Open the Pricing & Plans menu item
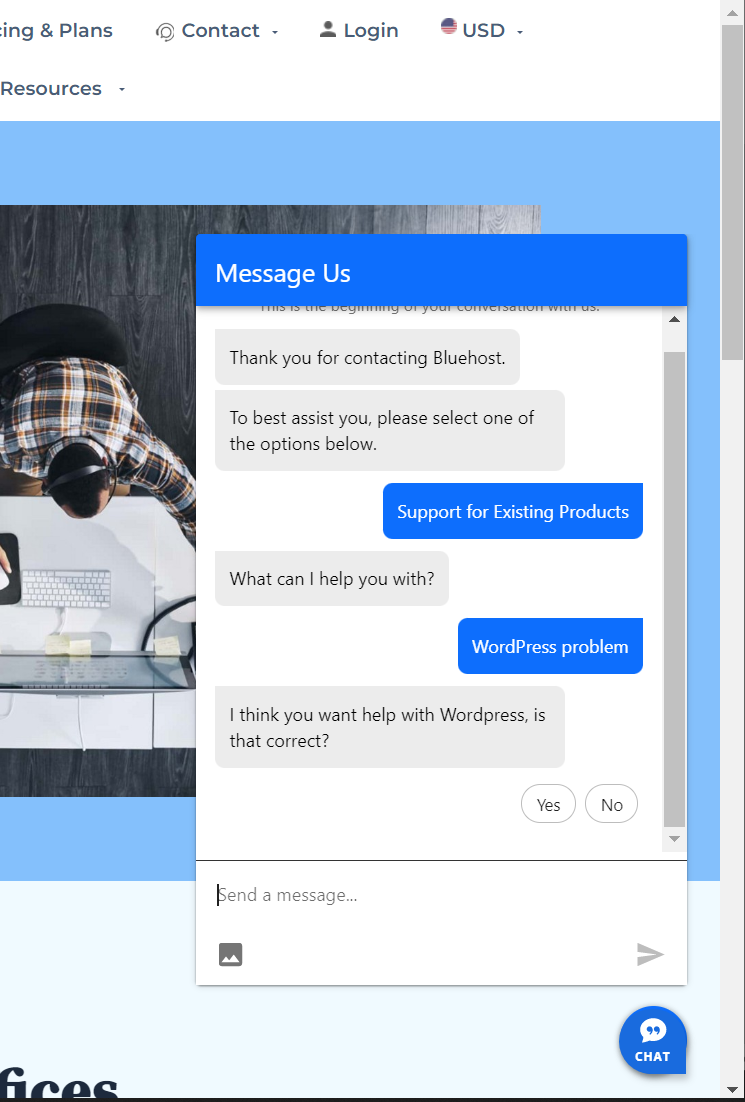 click(56, 30)
